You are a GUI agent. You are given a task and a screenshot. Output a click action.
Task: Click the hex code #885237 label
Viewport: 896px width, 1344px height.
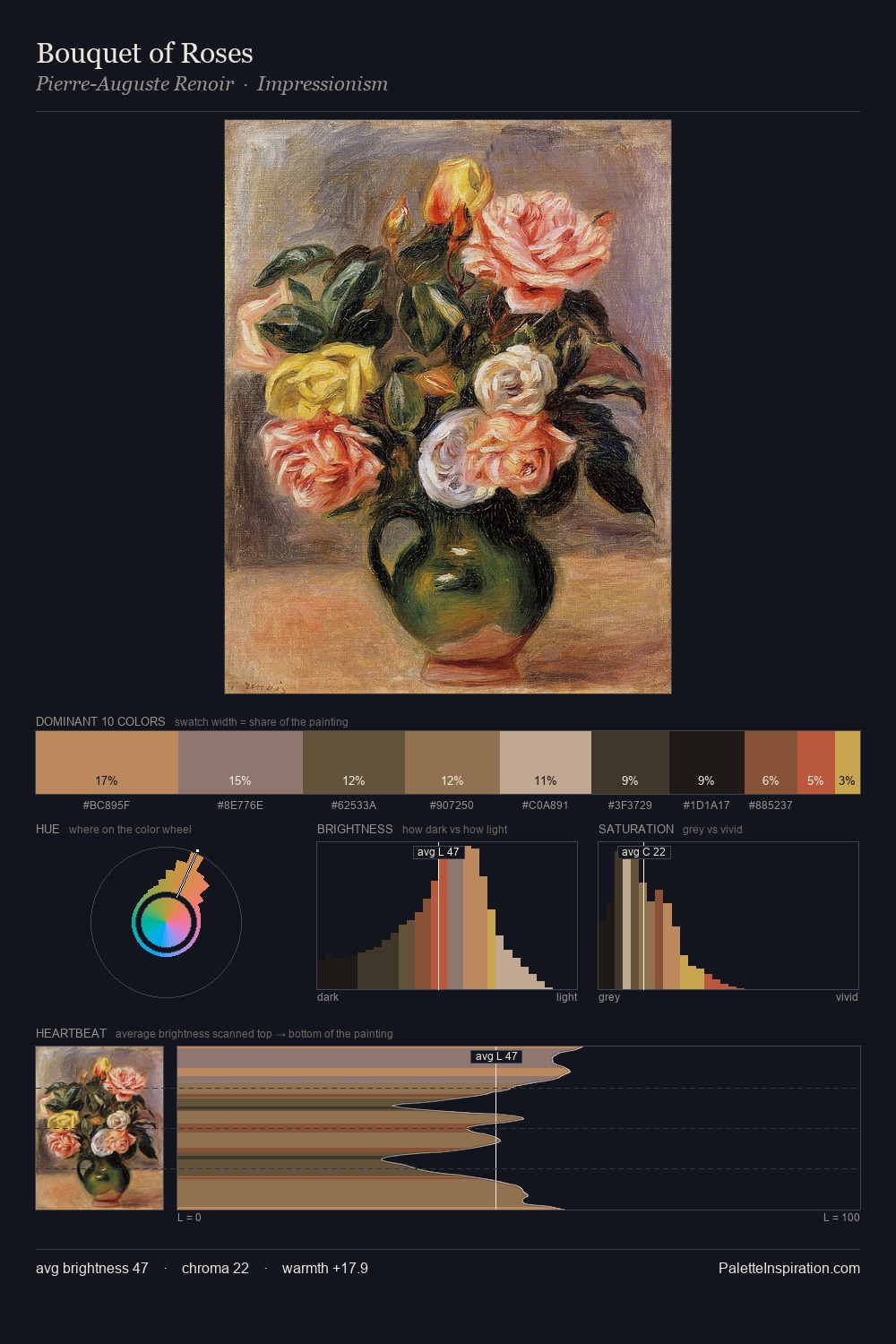tap(771, 806)
